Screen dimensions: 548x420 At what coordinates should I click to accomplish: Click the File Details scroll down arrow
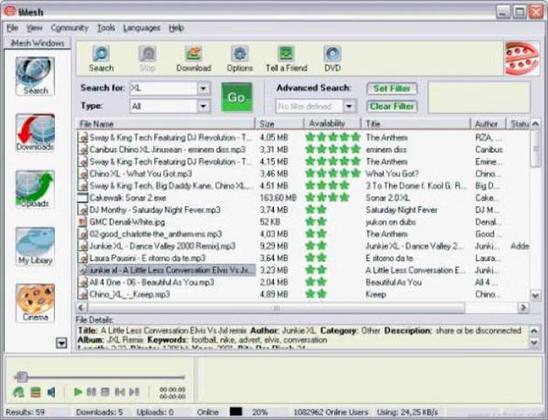[534, 342]
